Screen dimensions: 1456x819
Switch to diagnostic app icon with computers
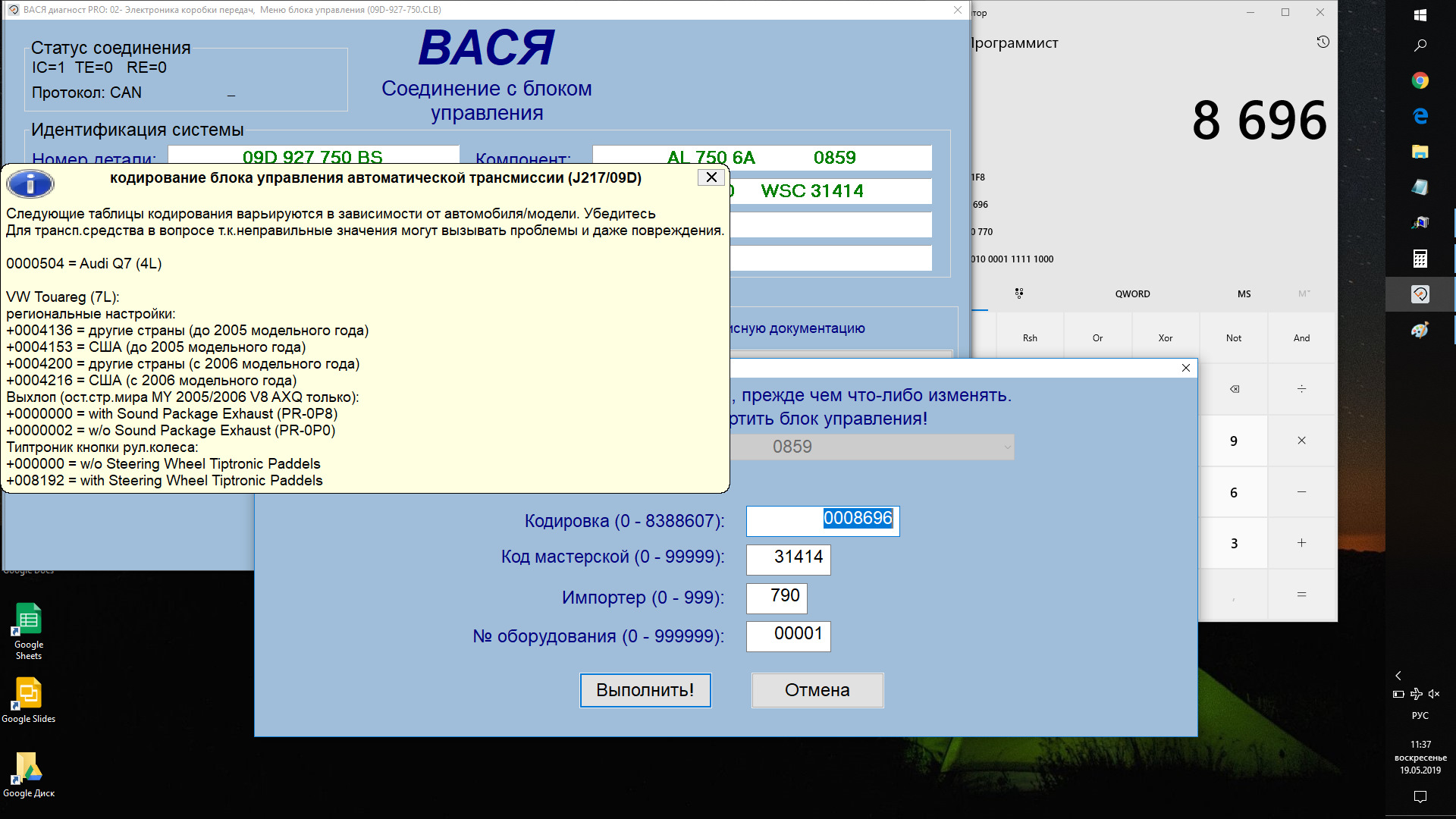(x=1420, y=223)
